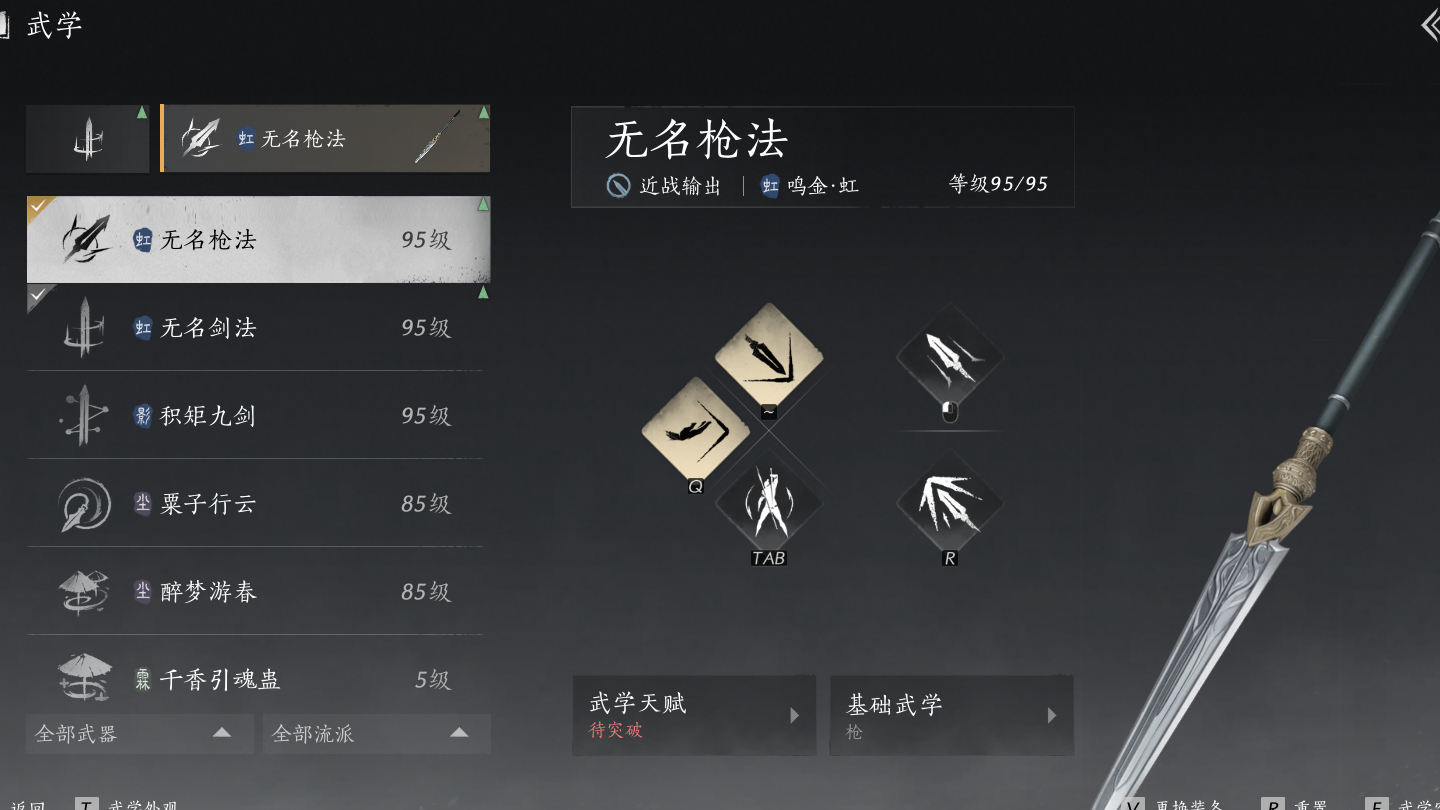This screenshot has width=1440, height=810.
Task: Select 积矩九剑 from the martial arts list
Action: (x=256, y=415)
